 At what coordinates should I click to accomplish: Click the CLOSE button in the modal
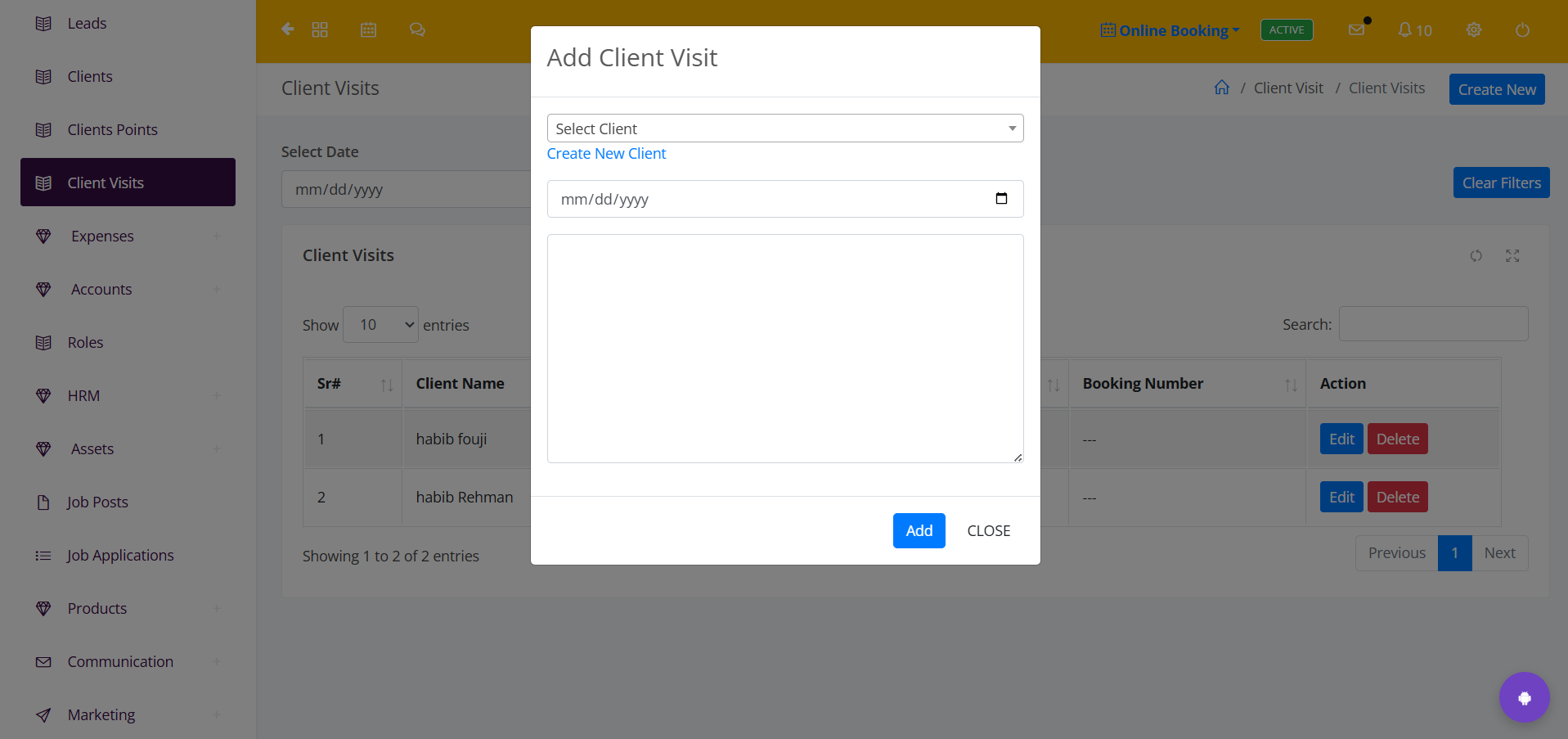click(989, 531)
